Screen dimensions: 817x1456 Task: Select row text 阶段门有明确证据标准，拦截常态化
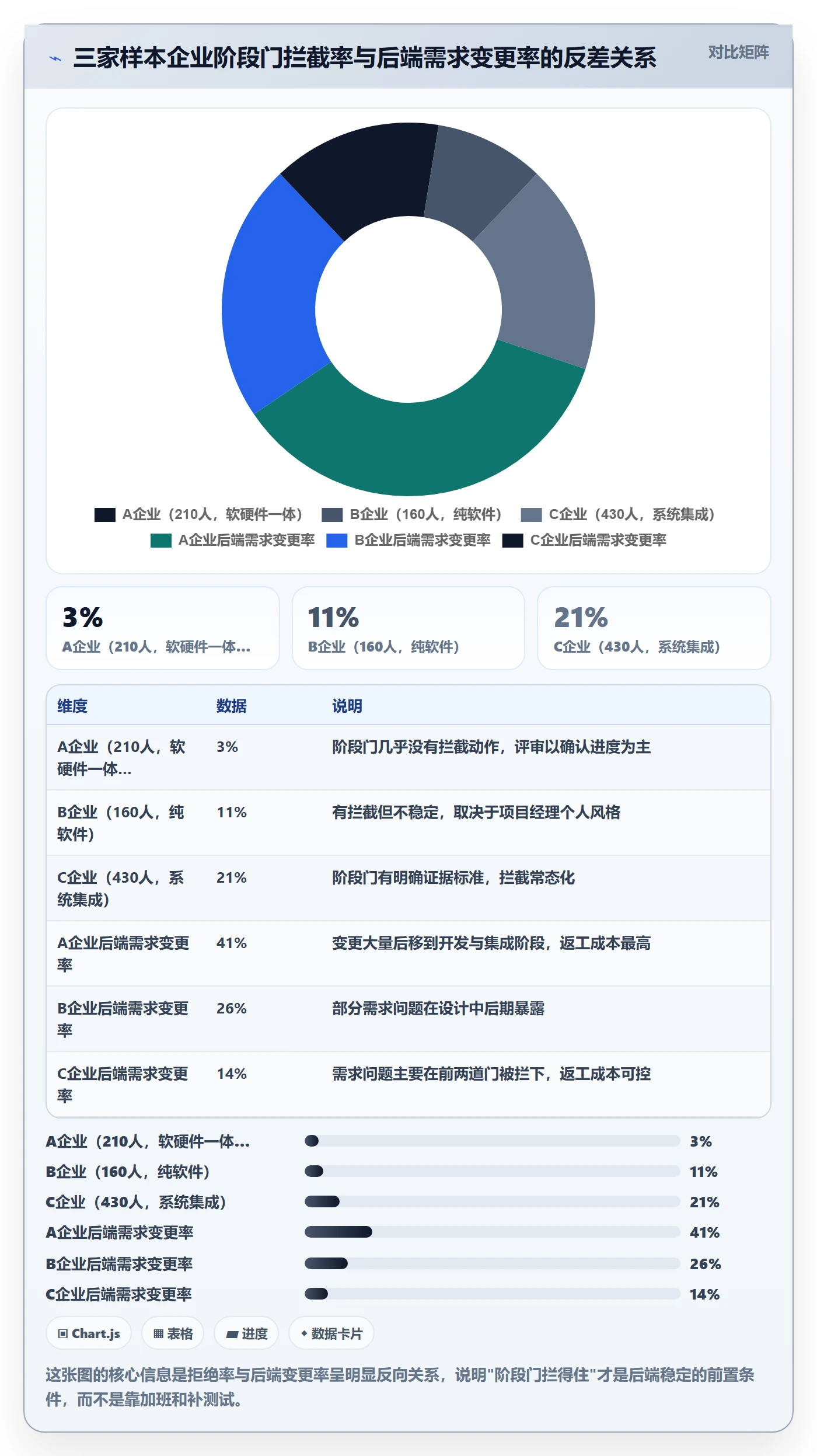453,878
